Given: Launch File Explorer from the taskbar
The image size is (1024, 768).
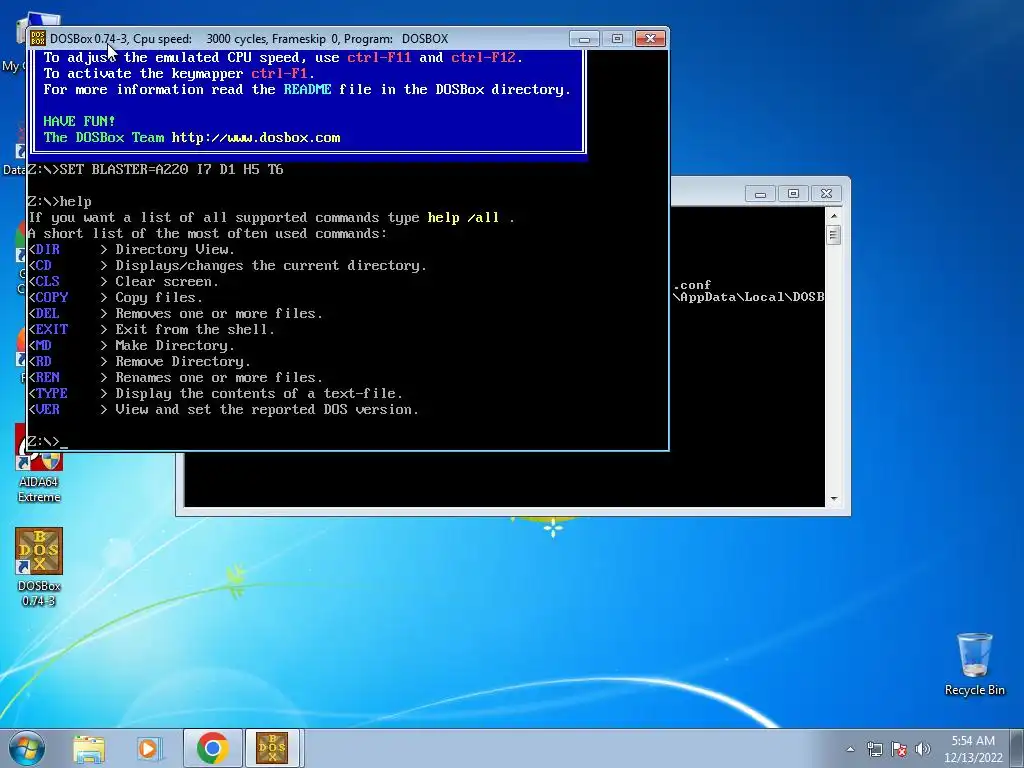Looking at the screenshot, I should point(89,748).
